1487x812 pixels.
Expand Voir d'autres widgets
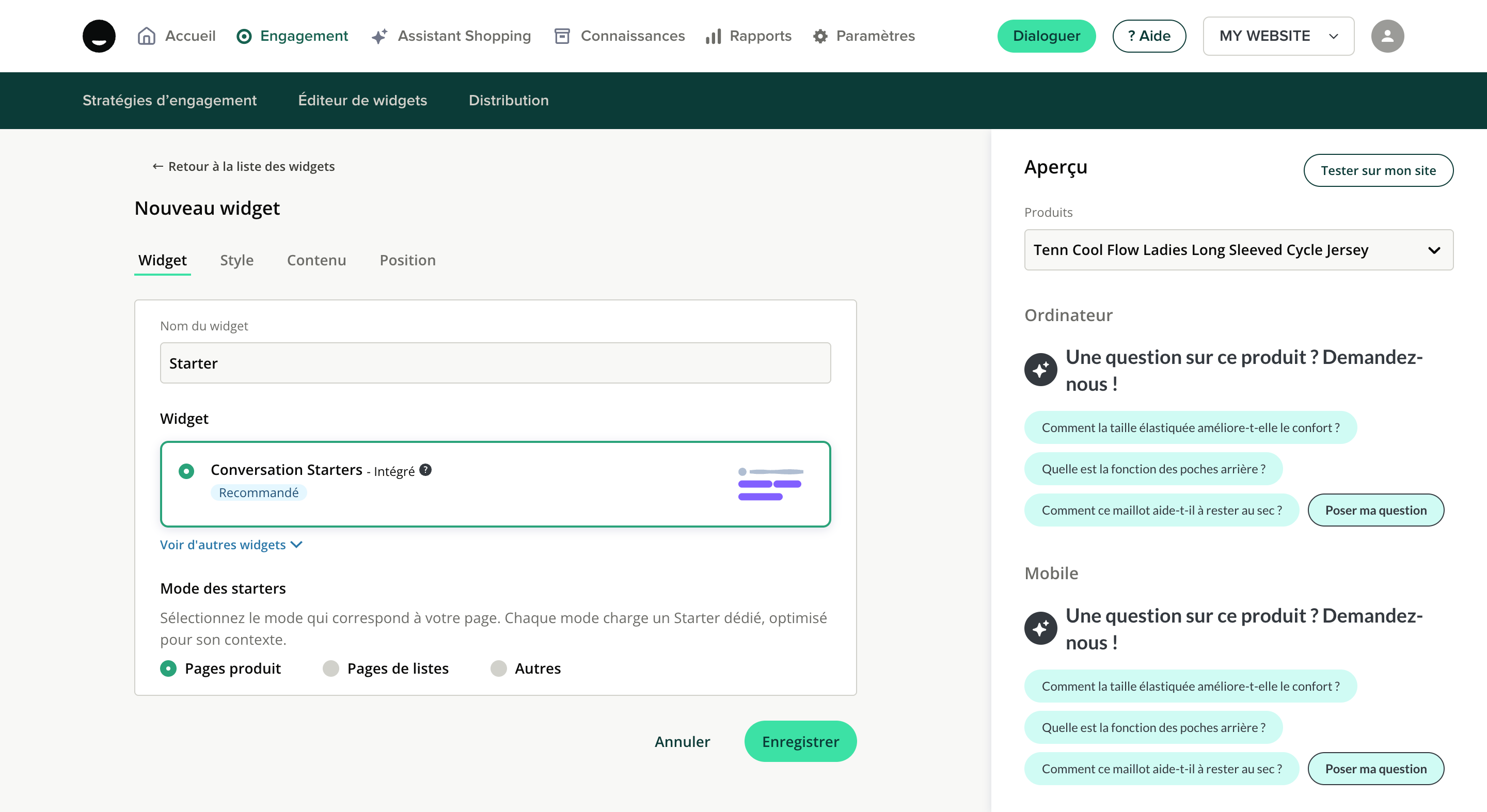pyautogui.click(x=231, y=545)
